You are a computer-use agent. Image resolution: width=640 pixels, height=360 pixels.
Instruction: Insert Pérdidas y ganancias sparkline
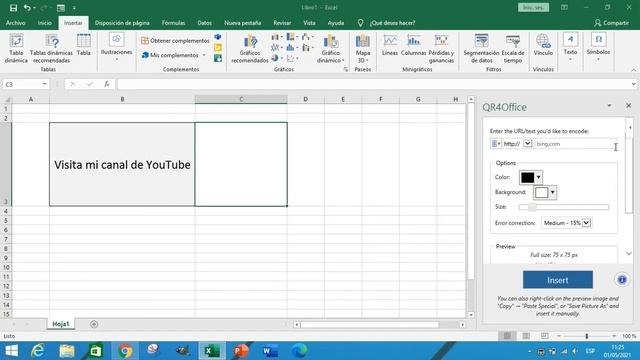point(441,49)
